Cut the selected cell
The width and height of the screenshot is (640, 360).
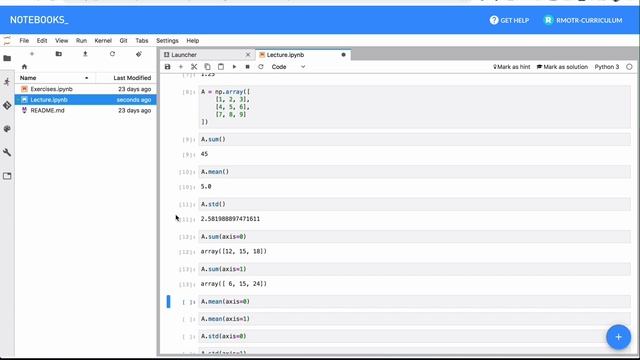(x=194, y=67)
